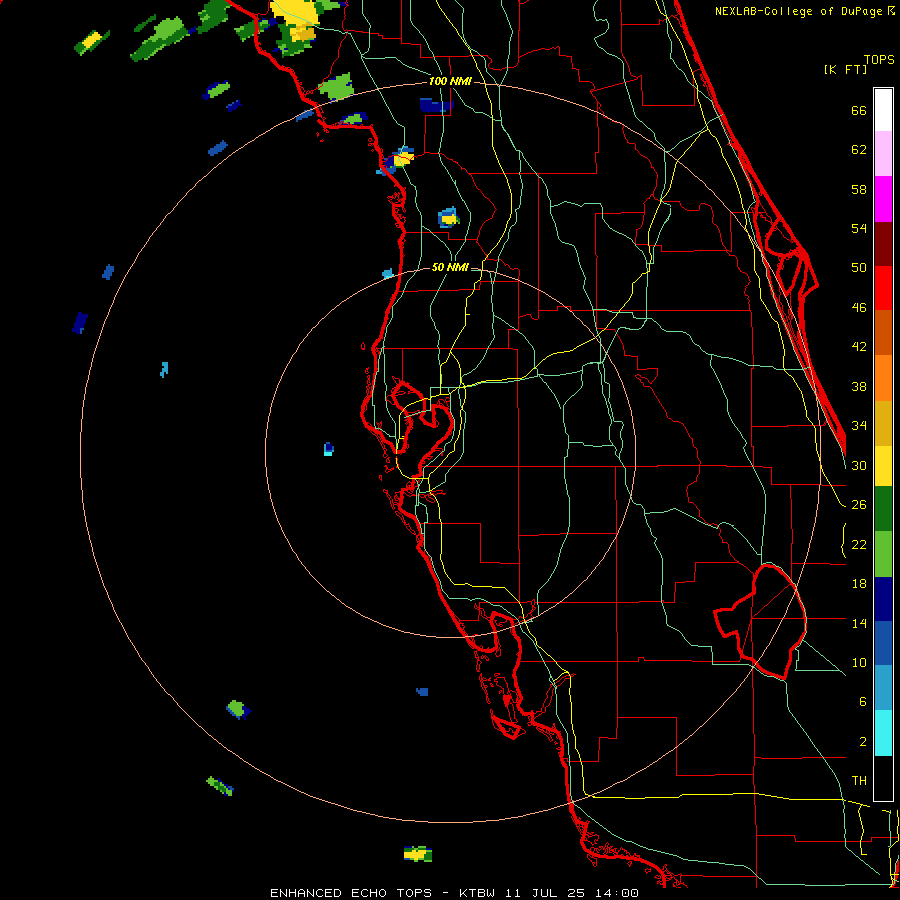Click the 'KTBW' radar site identifier
The image size is (900, 900).
[x=477, y=893]
